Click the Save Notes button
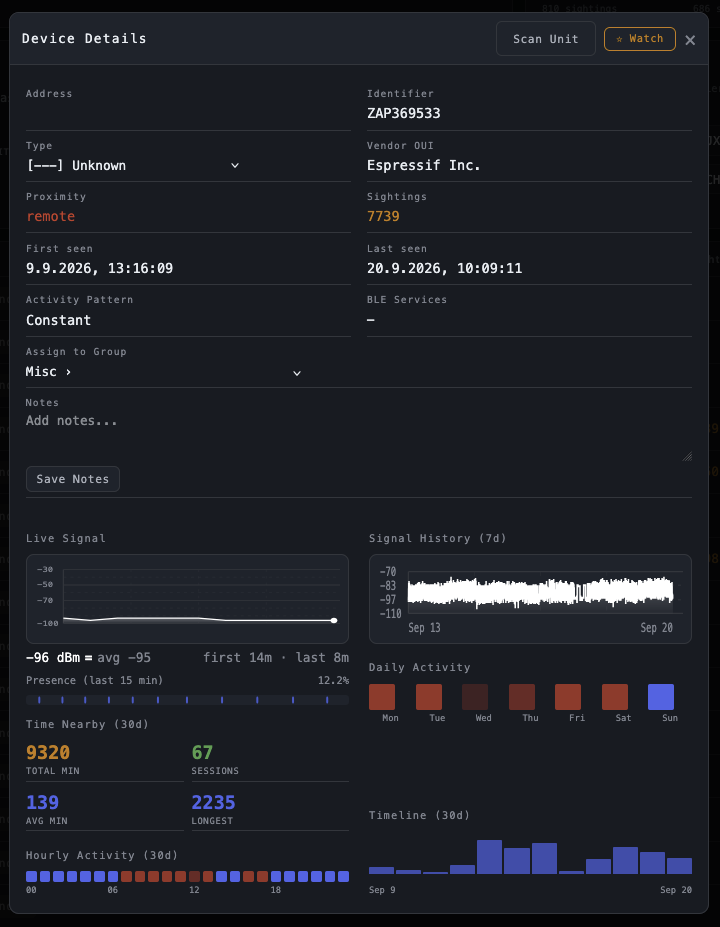This screenshot has height=927, width=720. [x=73, y=479]
